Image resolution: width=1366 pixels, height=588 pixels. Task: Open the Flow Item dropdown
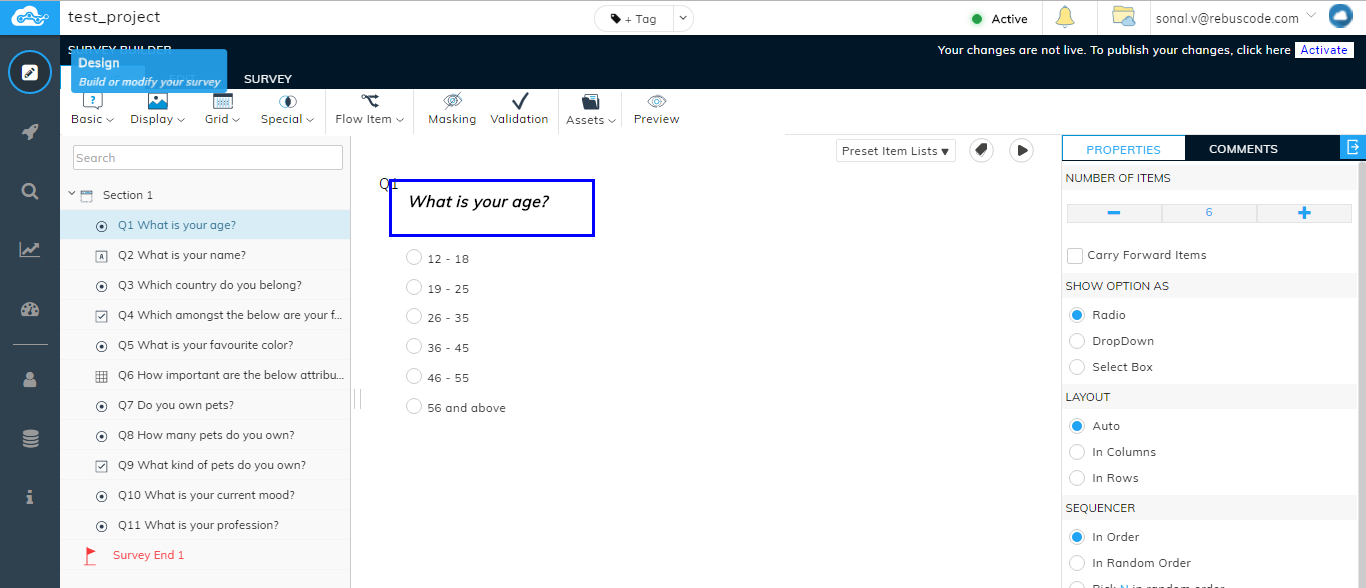370,109
